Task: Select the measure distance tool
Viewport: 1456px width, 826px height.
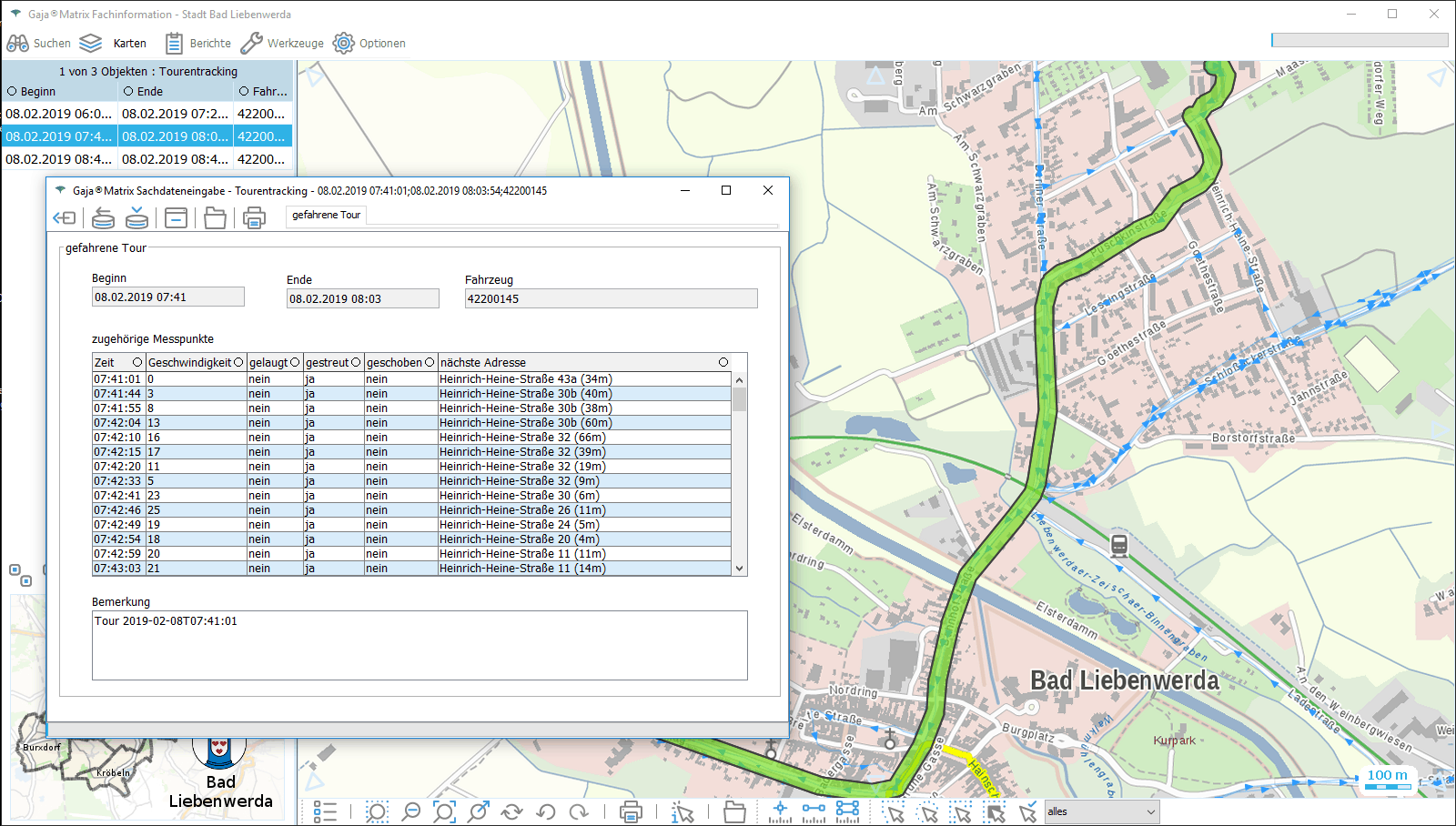Action: (x=814, y=811)
